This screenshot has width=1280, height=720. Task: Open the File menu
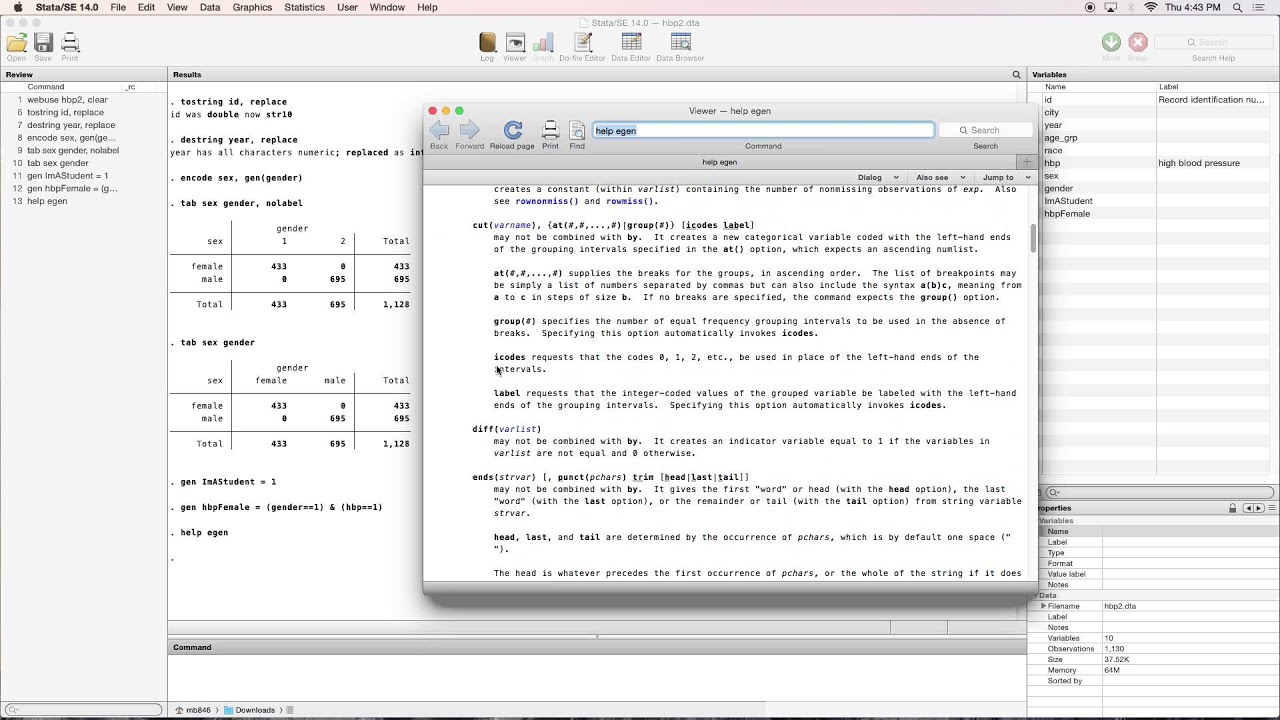pos(118,7)
